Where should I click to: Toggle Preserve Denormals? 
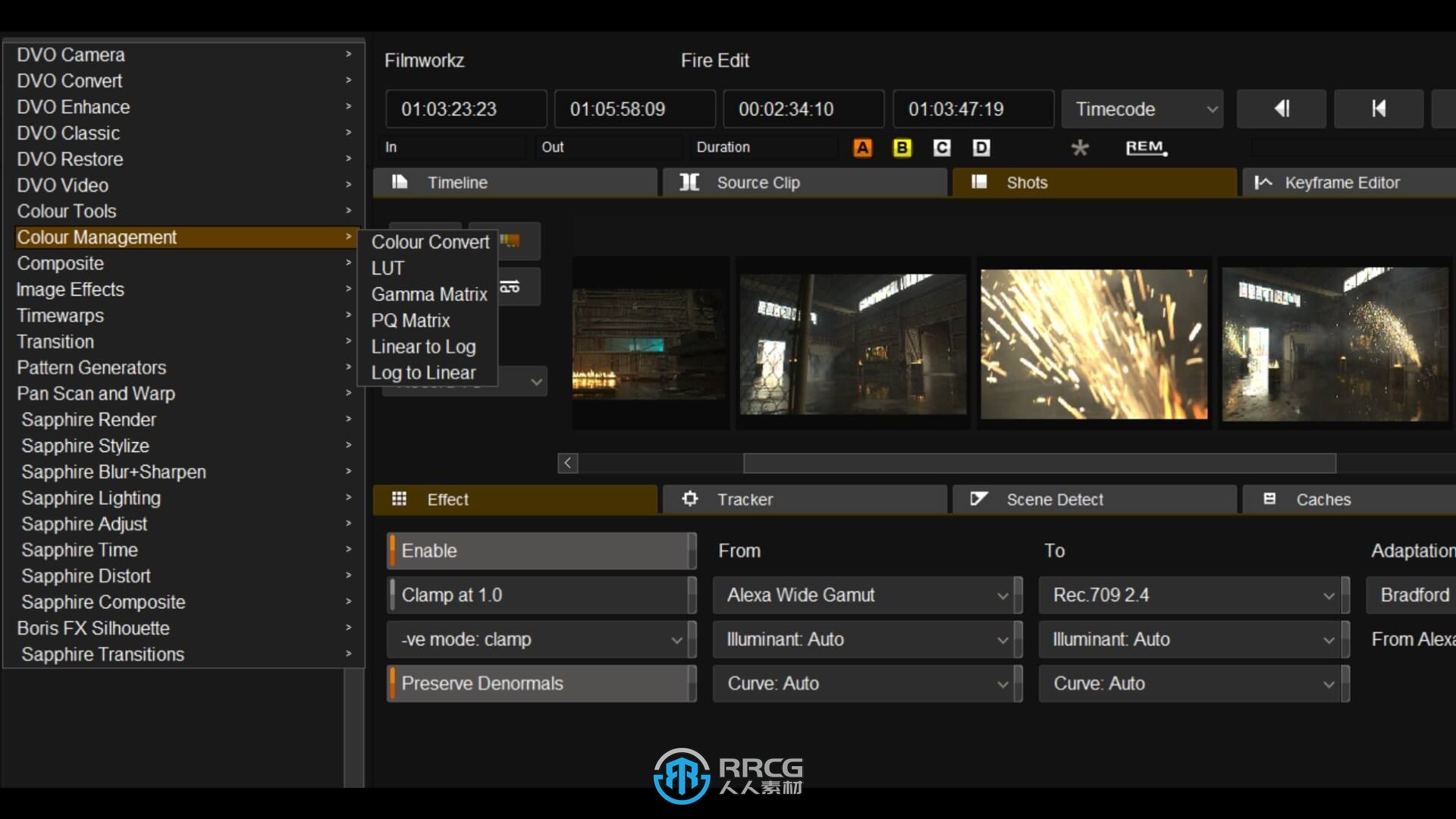(x=541, y=684)
